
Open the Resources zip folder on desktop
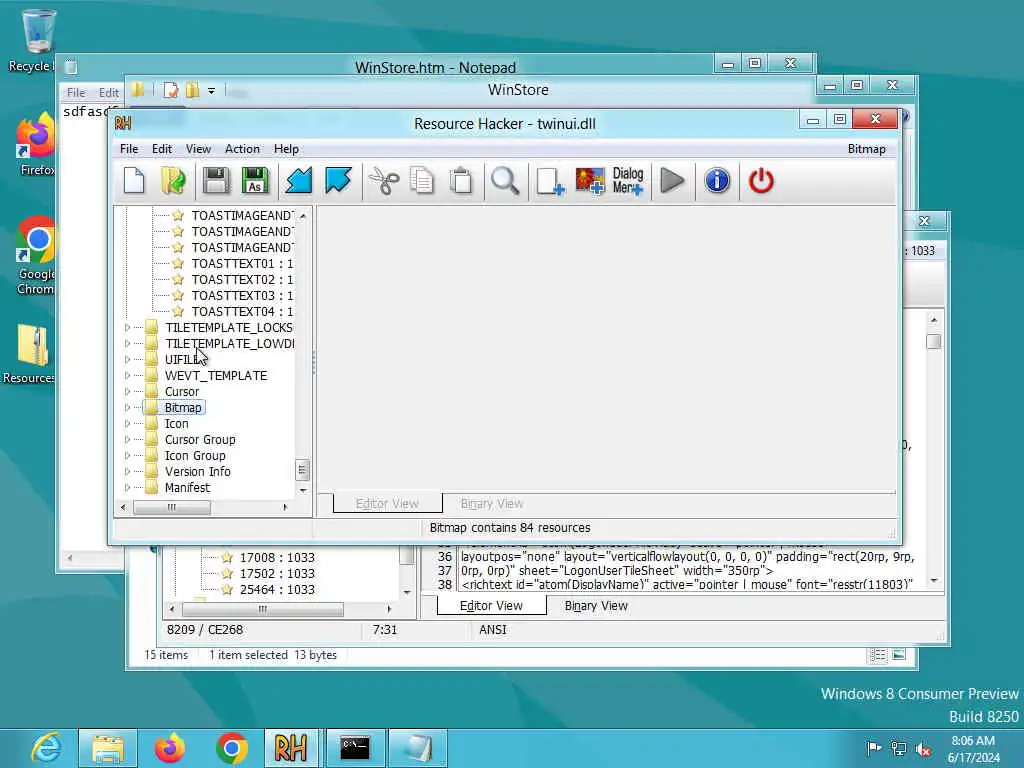point(29,354)
